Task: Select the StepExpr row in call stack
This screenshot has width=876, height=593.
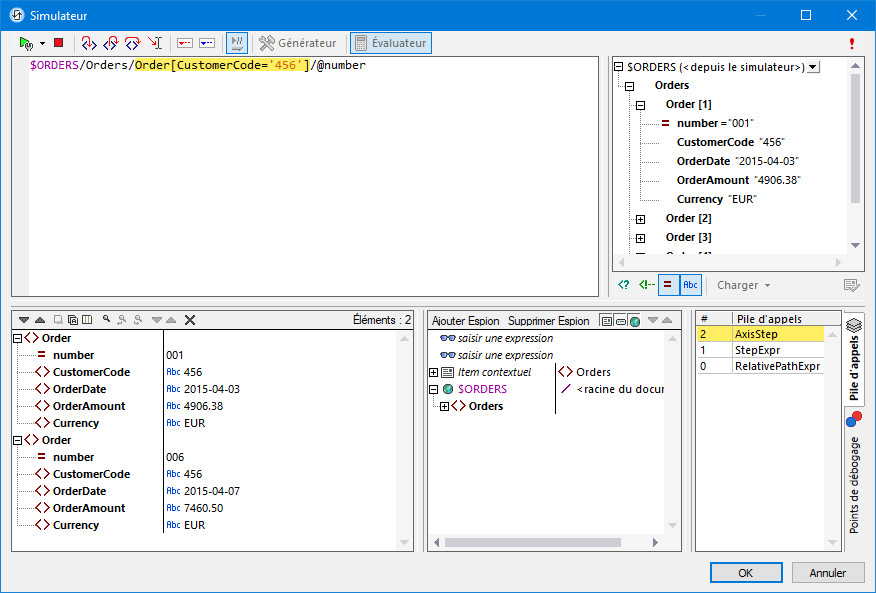Action: (x=760, y=350)
